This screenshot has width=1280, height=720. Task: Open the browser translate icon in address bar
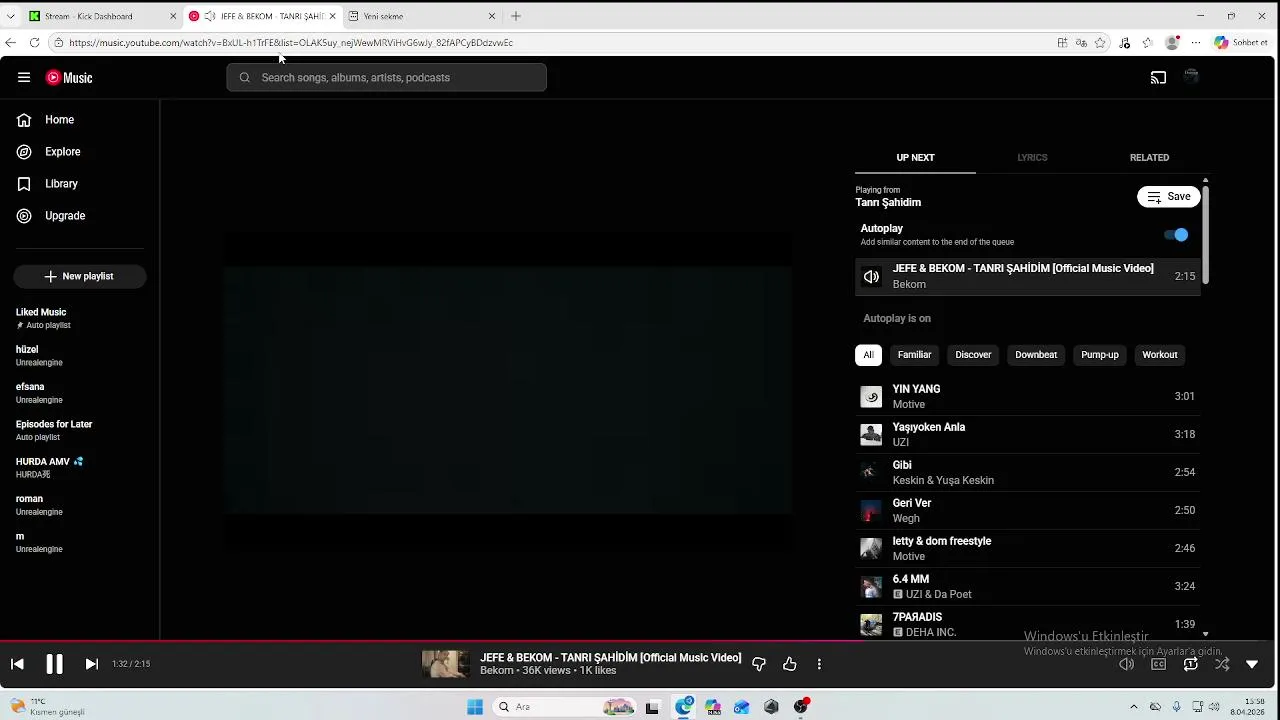click(x=1081, y=43)
